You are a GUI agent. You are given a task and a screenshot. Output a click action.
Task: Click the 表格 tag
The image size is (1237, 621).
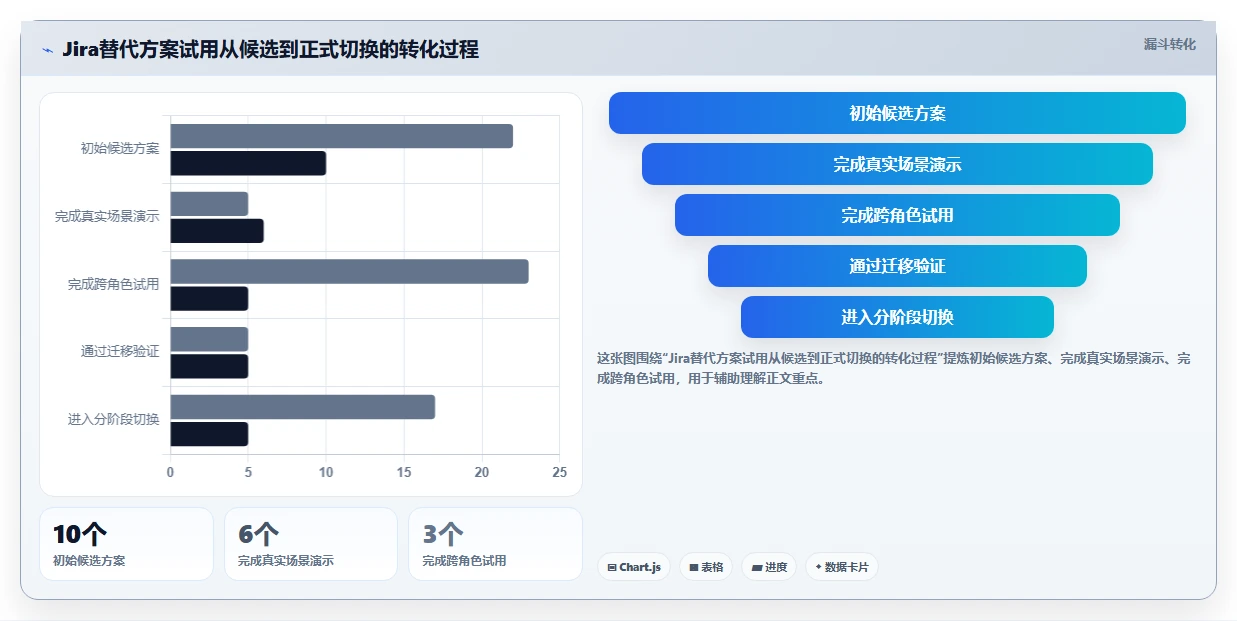706,567
